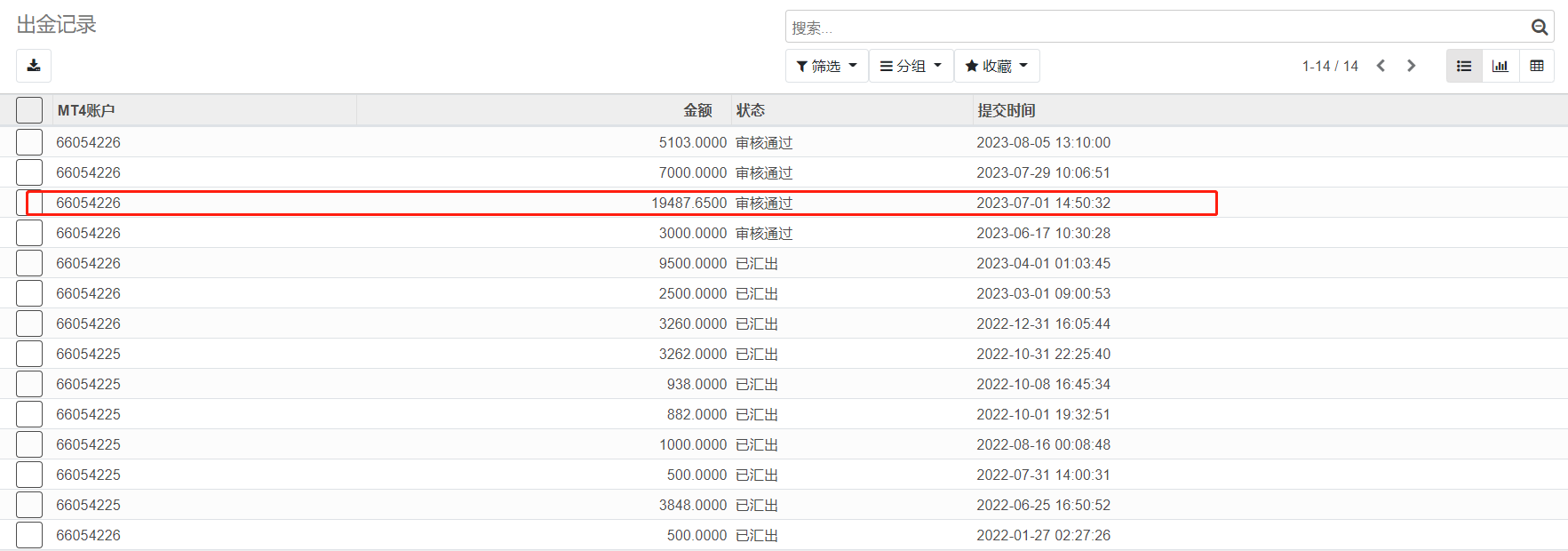Viewport: 1568px width, 551px height.
Task: Click account 66054225 in 3262.0000 row
Action: click(x=89, y=354)
